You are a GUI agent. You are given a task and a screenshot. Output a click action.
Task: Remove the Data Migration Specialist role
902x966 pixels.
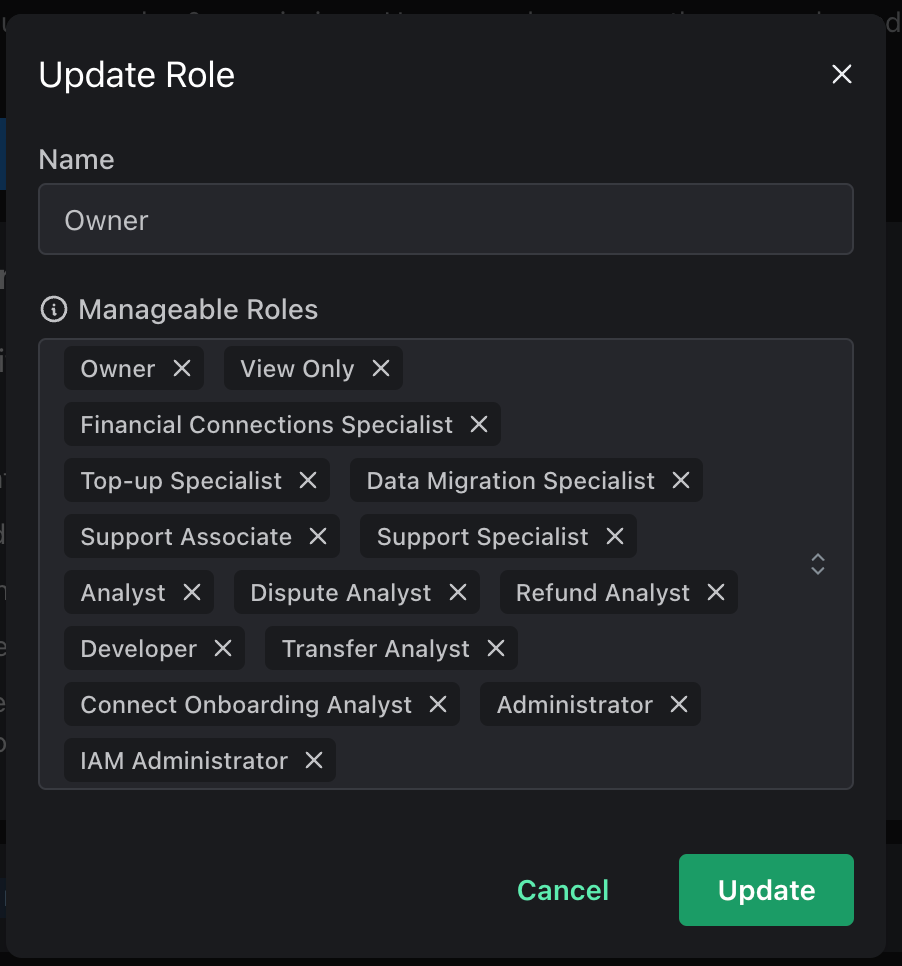tap(681, 480)
